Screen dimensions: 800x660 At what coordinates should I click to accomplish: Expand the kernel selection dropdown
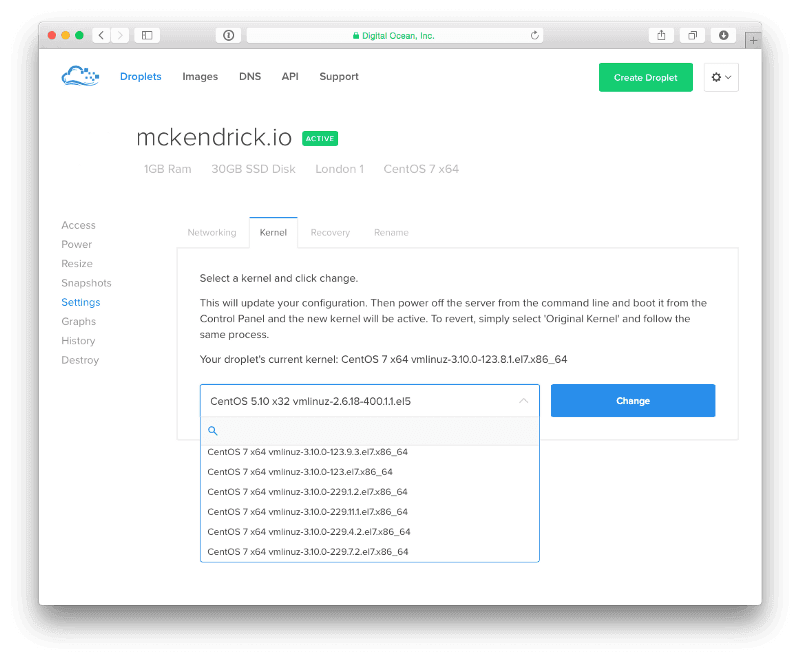click(369, 401)
